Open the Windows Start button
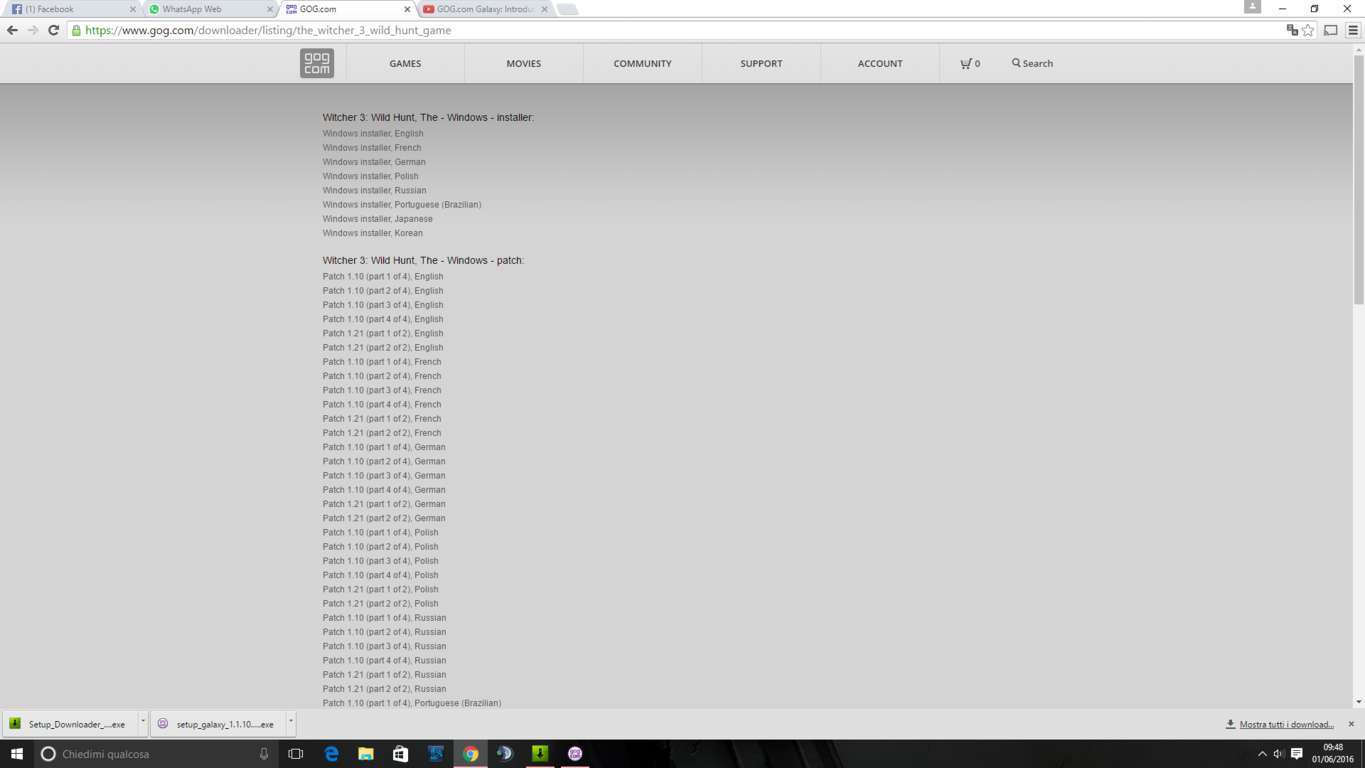Screen dimensions: 1365x768 pos(16,754)
